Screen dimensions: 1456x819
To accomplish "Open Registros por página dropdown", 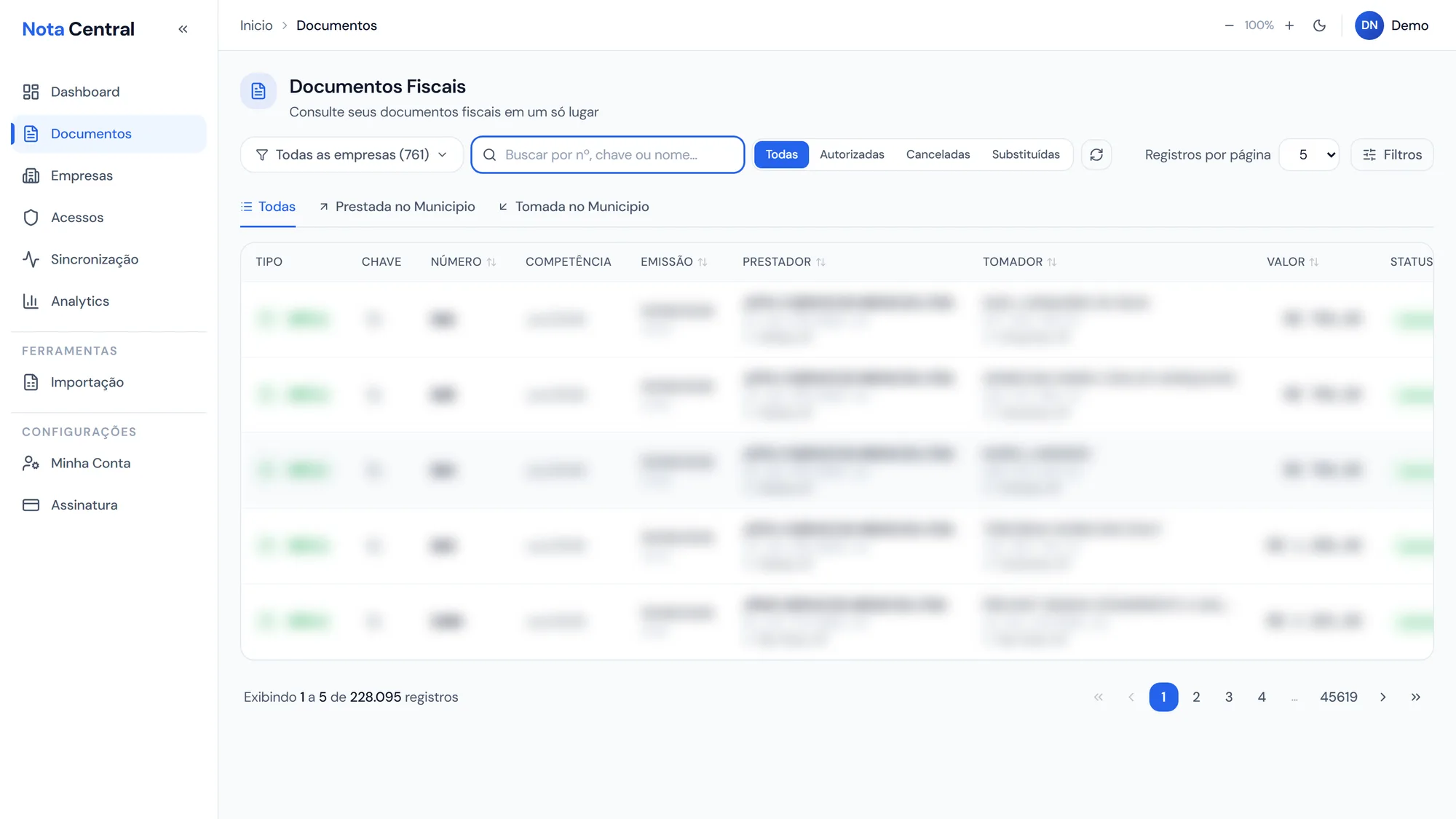I will (1309, 155).
